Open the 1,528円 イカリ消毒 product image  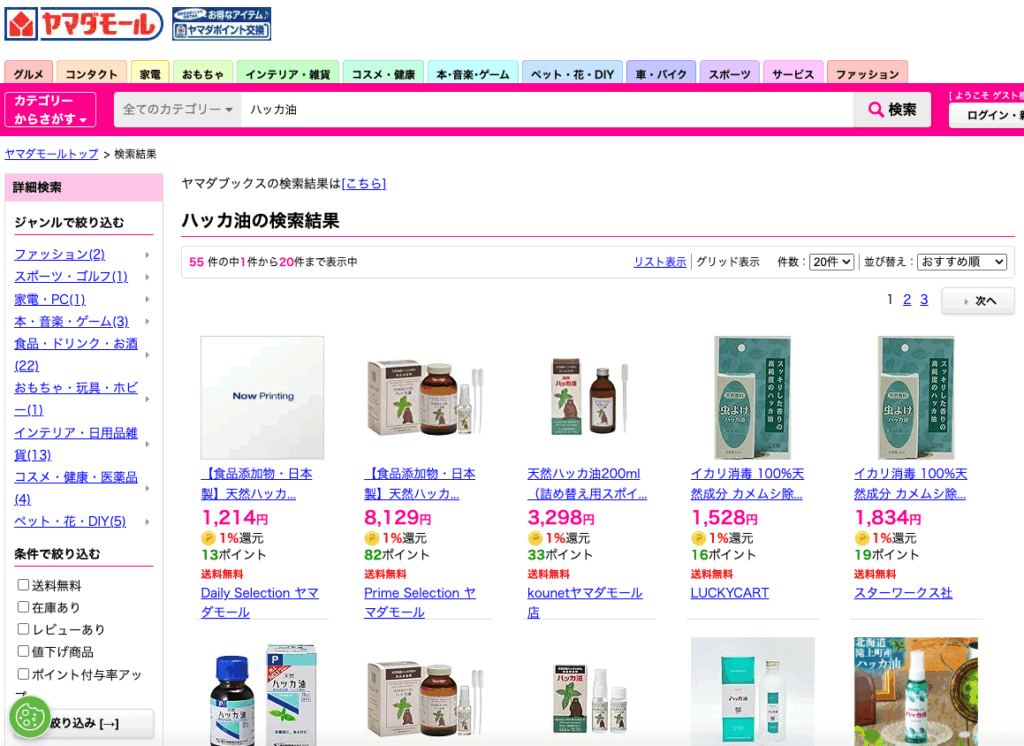(752, 398)
